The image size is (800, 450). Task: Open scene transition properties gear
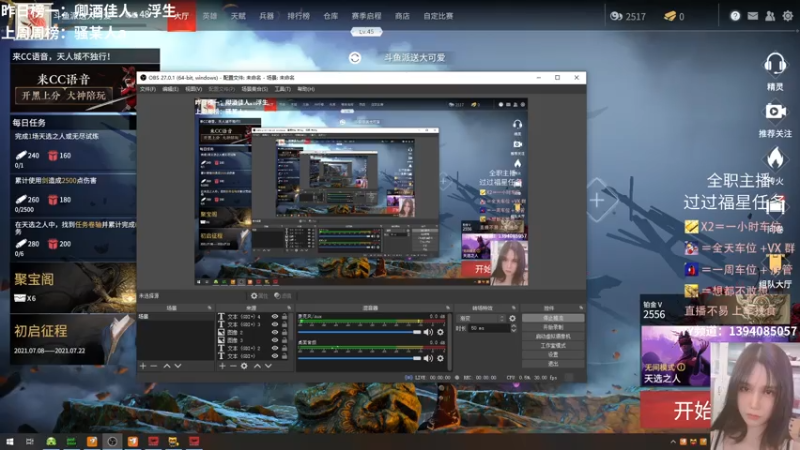click(512, 318)
